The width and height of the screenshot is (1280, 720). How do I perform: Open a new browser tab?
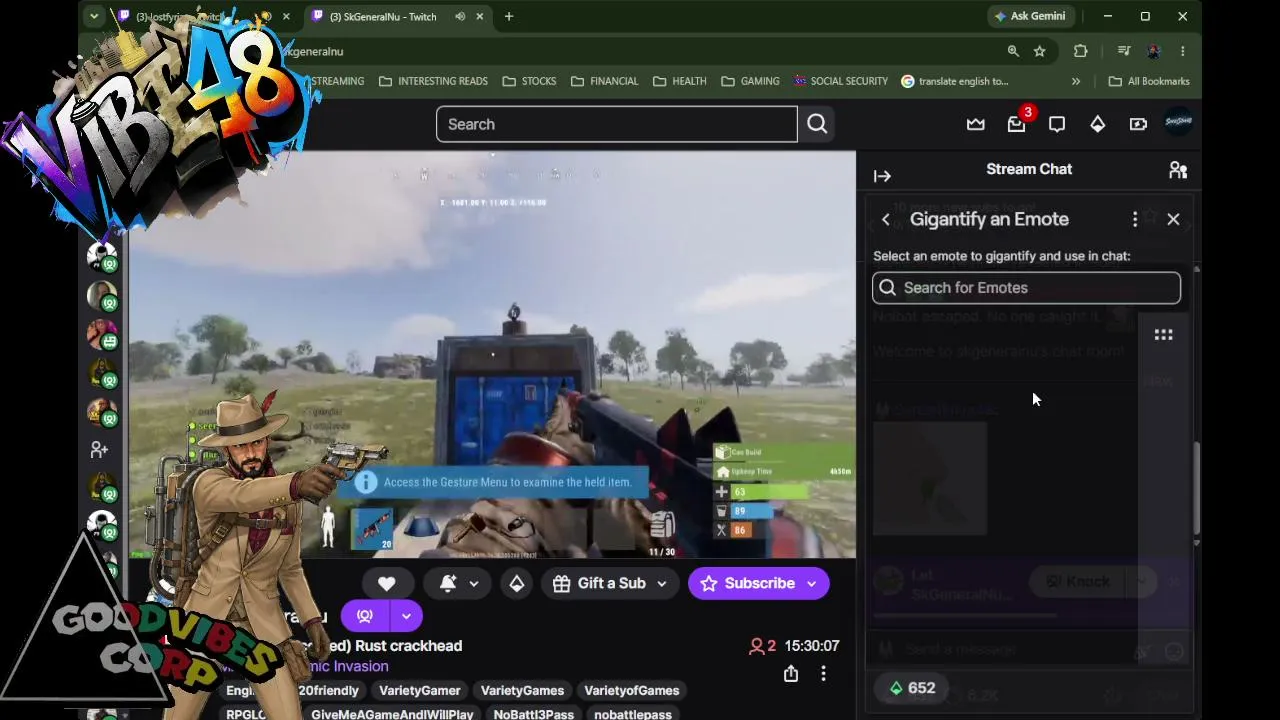tap(509, 16)
